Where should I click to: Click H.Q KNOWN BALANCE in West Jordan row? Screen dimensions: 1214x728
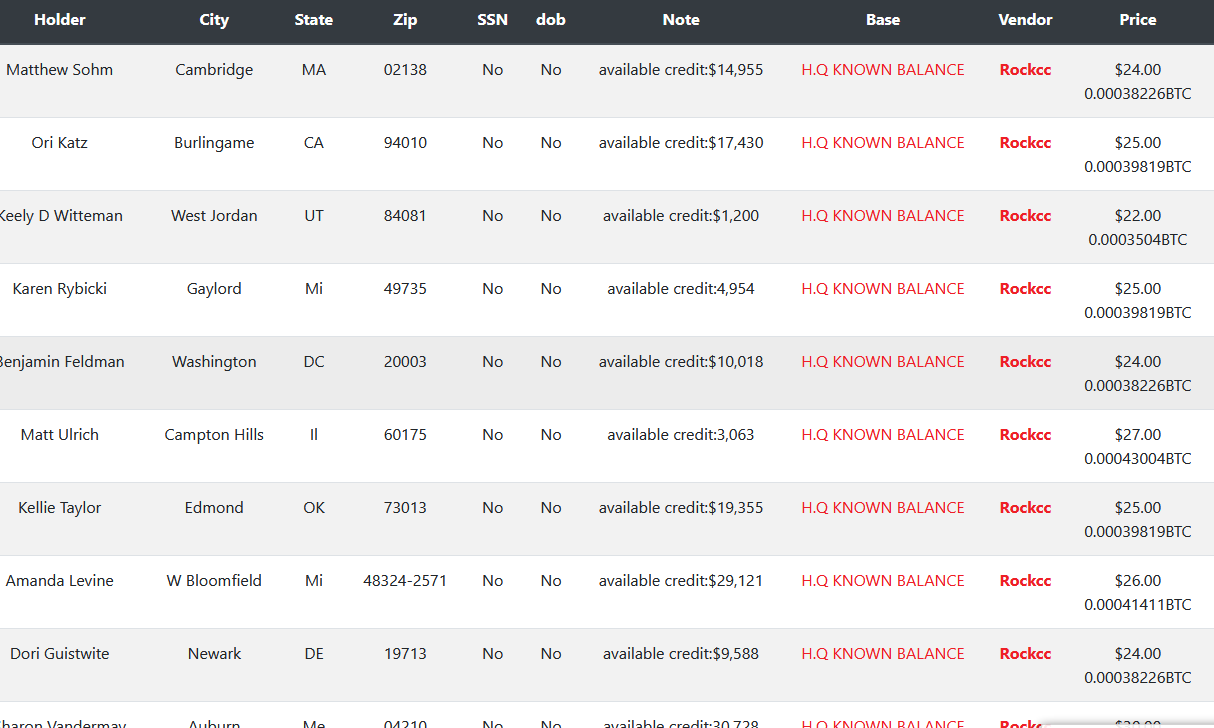(883, 216)
